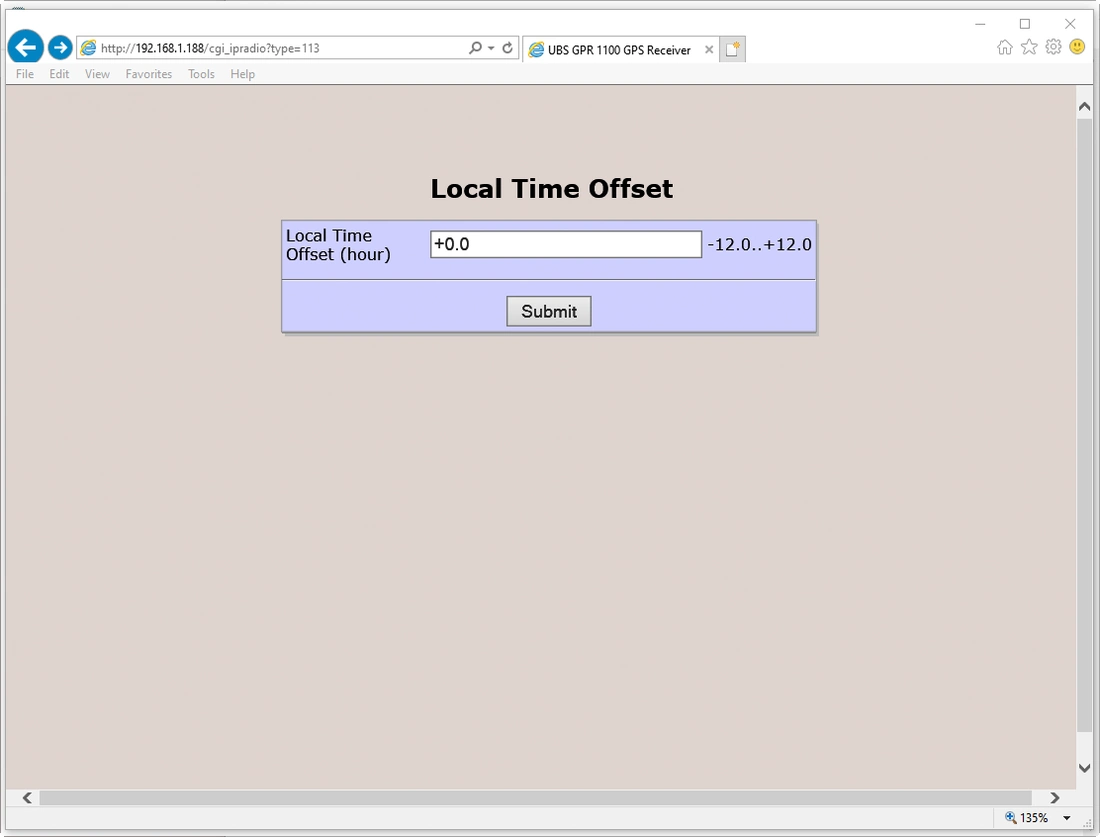The image size is (1100, 837).
Task: Click the Internet Explorer page icon in address bar
Action: tap(88, 48)
